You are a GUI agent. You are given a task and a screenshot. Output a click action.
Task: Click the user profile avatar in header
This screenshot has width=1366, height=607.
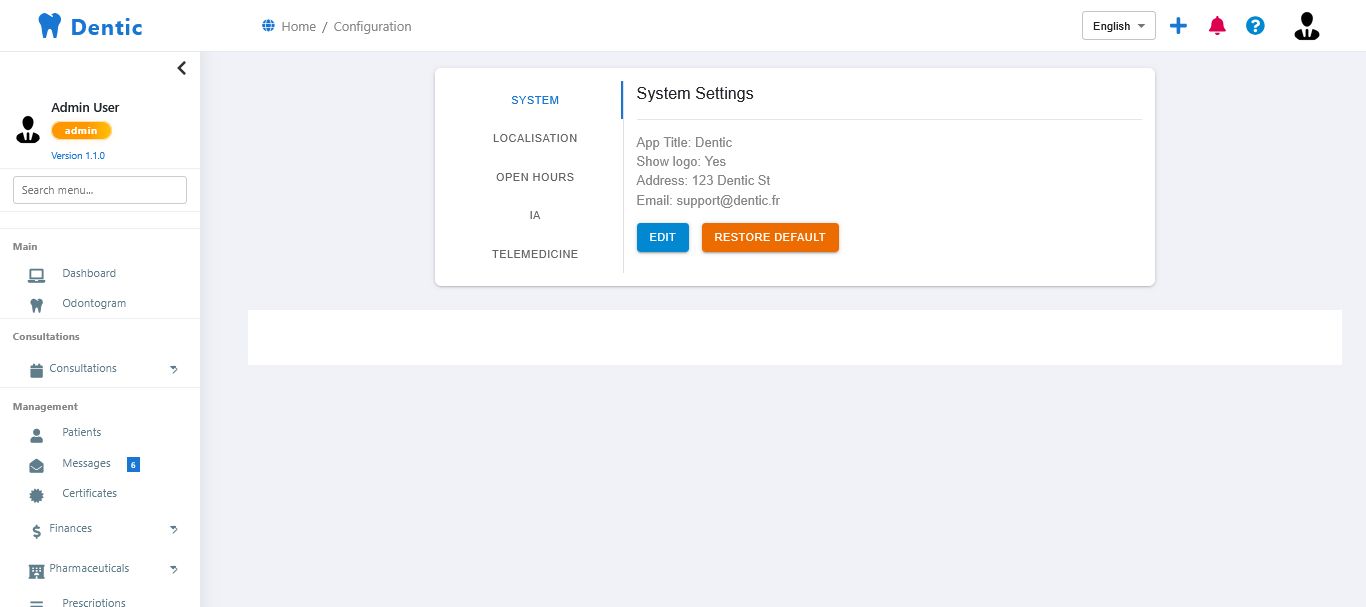pyautogui.click(x=1306, y=26)
